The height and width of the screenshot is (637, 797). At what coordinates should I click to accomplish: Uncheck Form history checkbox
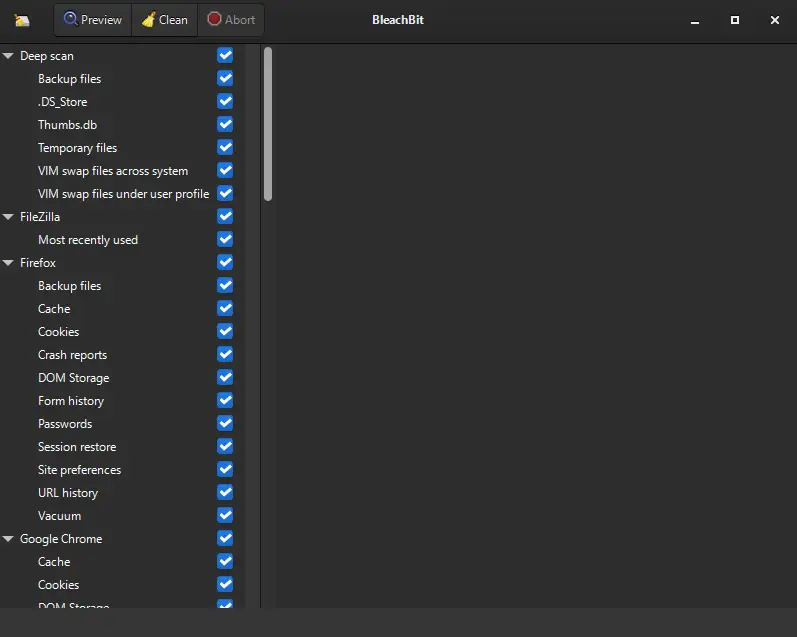pos(225,401)
